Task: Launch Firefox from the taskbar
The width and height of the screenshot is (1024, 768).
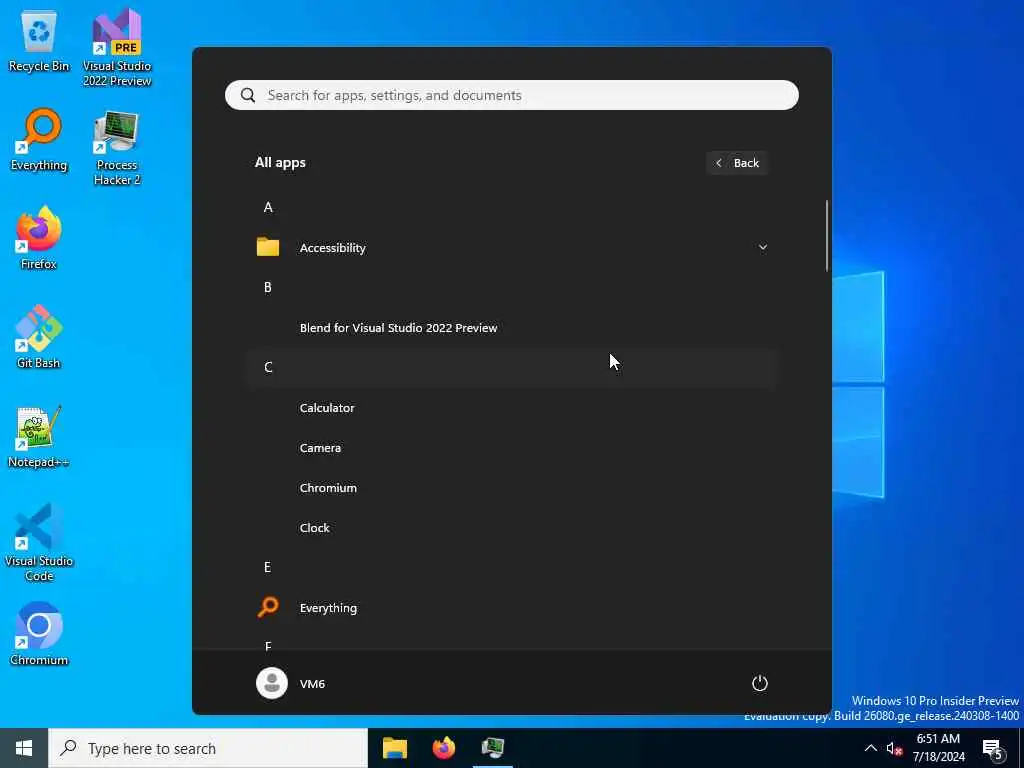Action: point(443,748)
